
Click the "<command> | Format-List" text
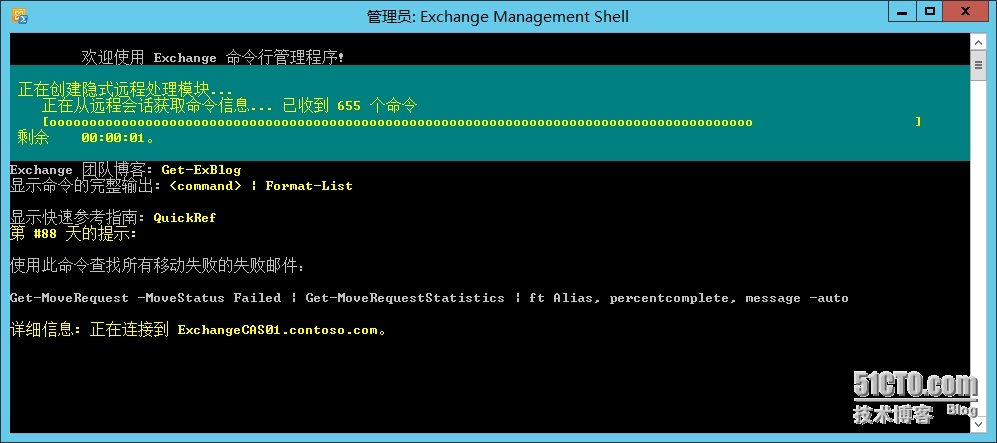[x=261, y=186]
